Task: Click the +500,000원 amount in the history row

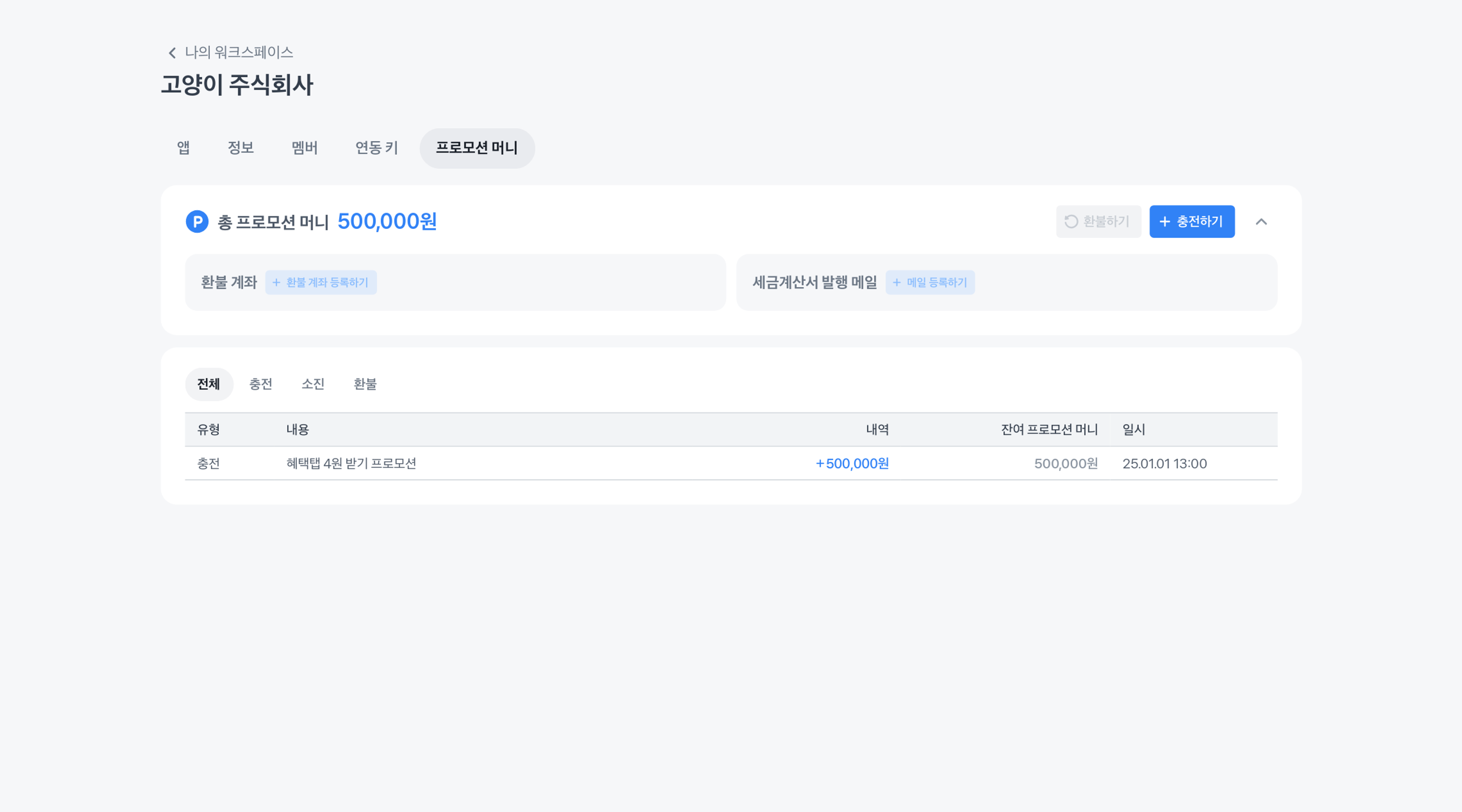Action: [x=852, y=463]
